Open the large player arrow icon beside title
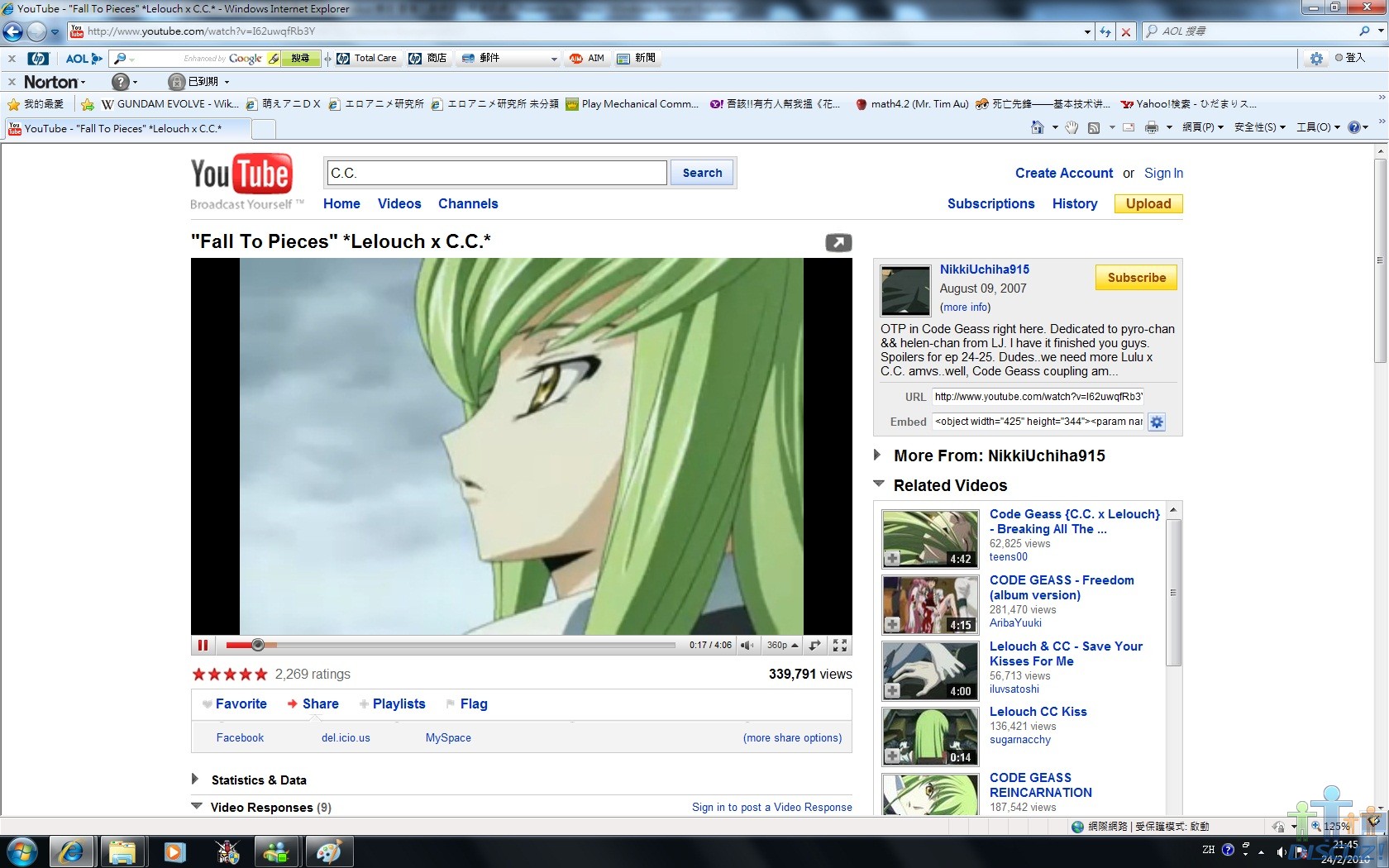Viewport: 1389px width, 868px height. [x=838, y=242]
